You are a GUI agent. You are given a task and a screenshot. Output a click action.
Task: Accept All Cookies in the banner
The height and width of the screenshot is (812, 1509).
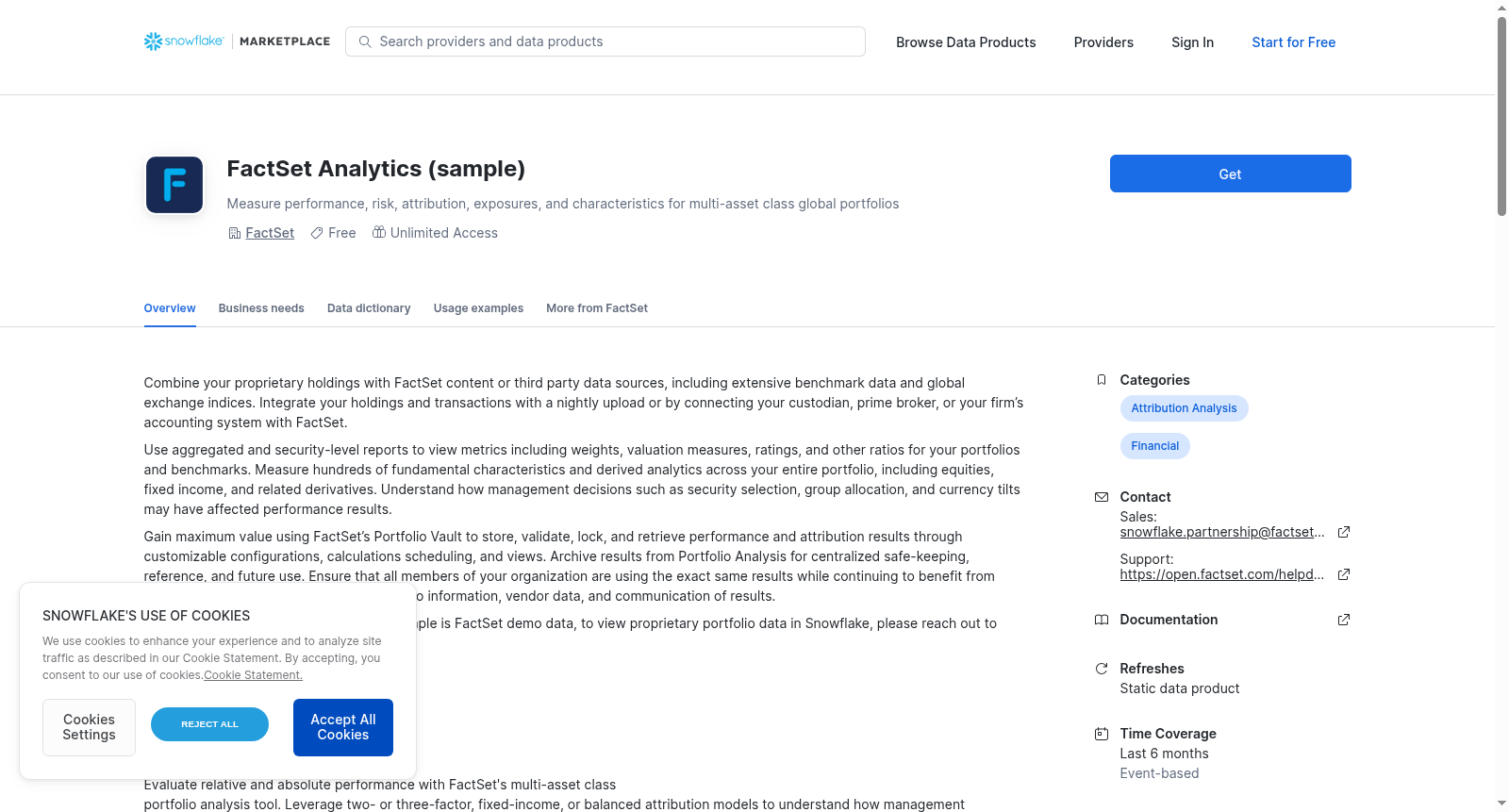(343, 727)
